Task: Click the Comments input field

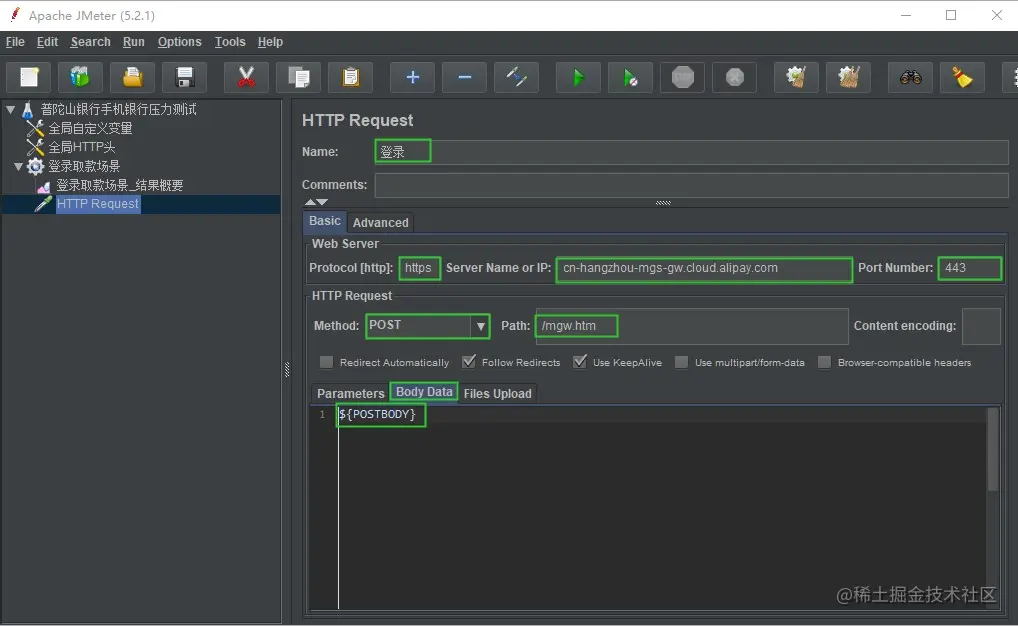Action: pyautogui.click(x=691, y=185)
